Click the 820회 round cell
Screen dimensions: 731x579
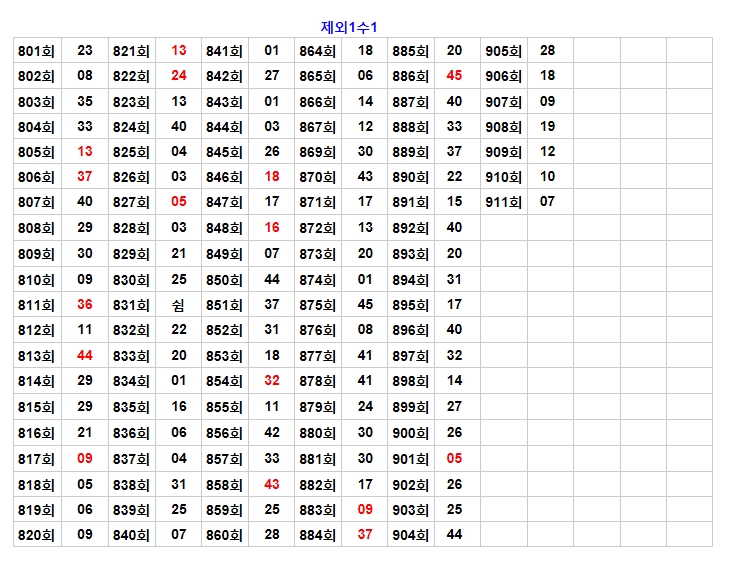[x=36, y=535]
